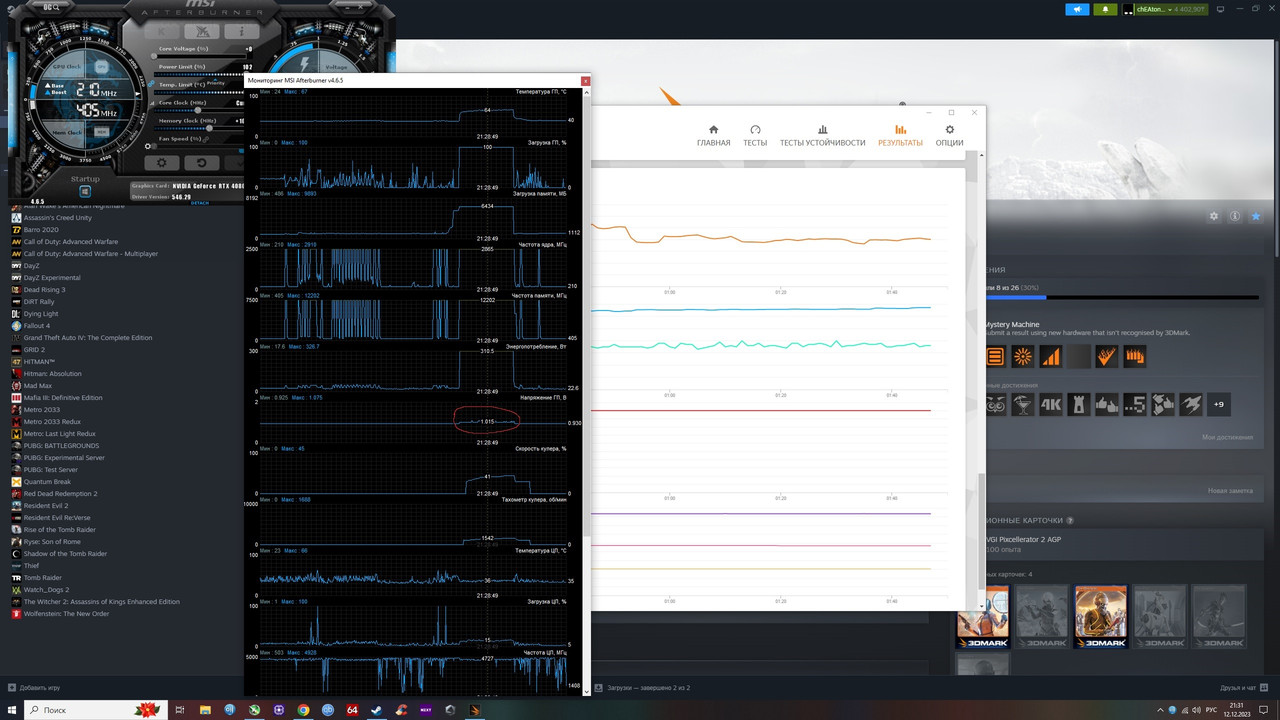The image size is (1280, 720).
Task: Select Barro 2020 in the game list
Action: (41, 230)
